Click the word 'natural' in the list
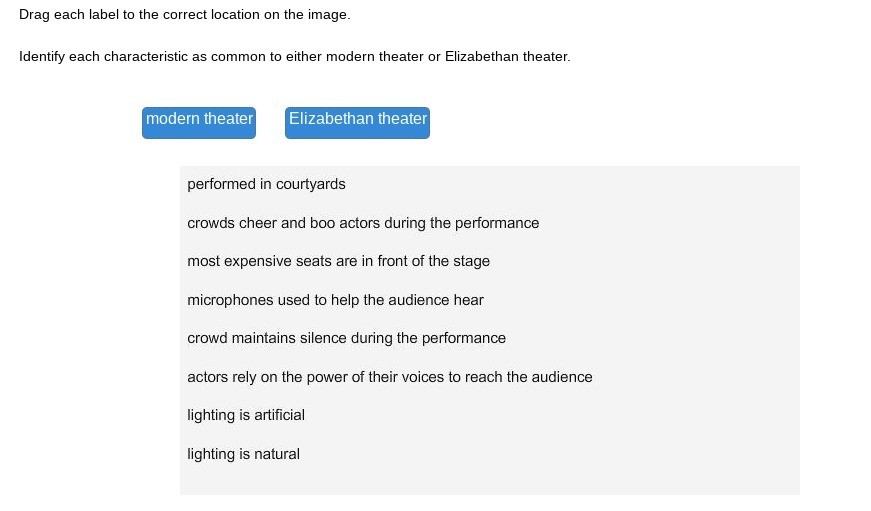Screen dimensions: 871x511 277,454
